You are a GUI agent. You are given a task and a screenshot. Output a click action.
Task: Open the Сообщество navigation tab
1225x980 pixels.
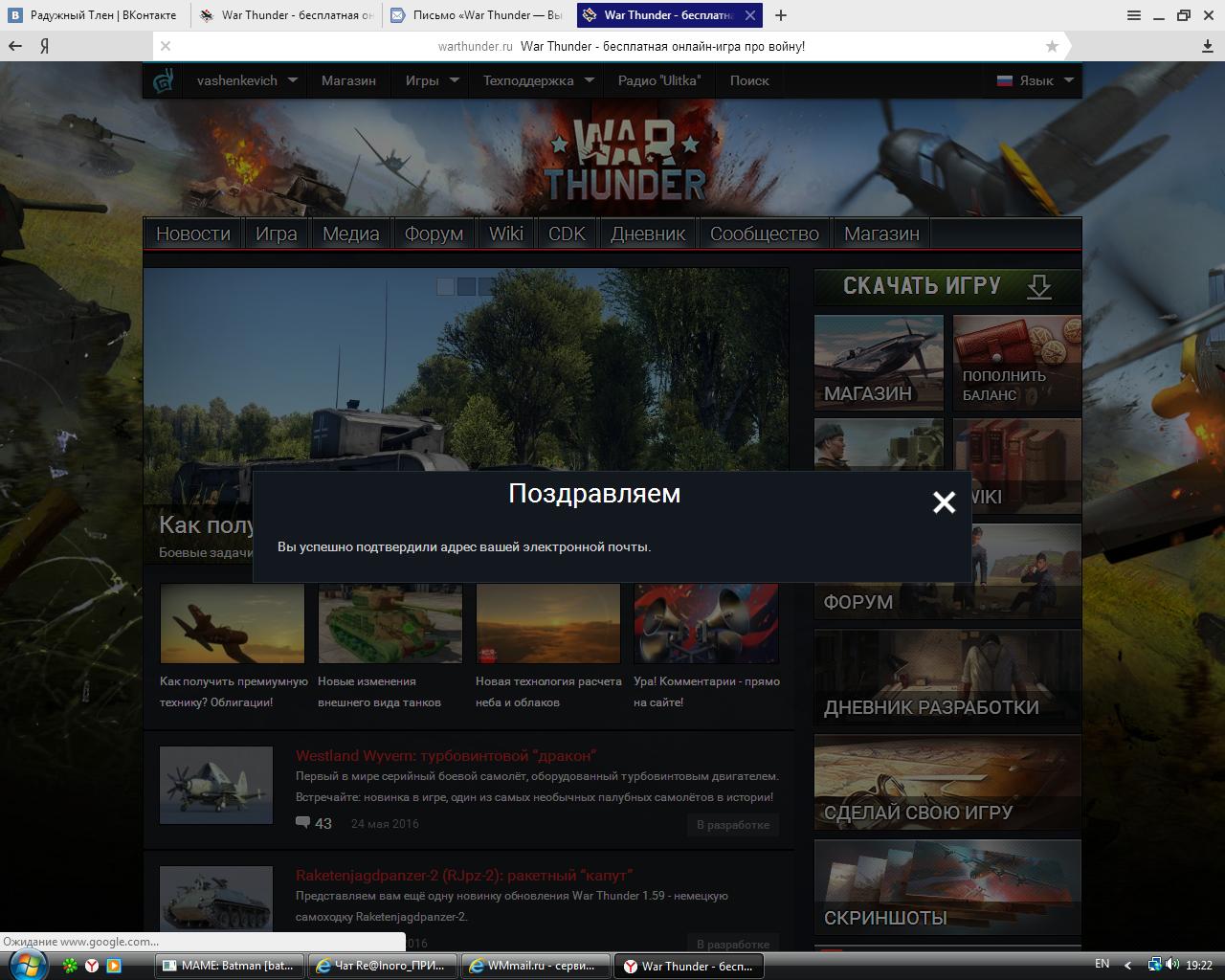765,234
